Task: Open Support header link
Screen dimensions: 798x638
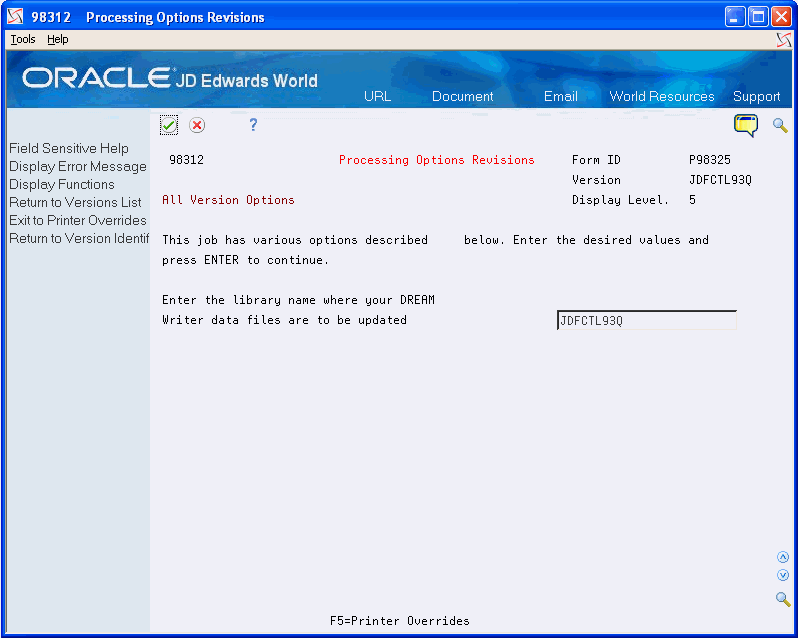Action: point(756,97)
